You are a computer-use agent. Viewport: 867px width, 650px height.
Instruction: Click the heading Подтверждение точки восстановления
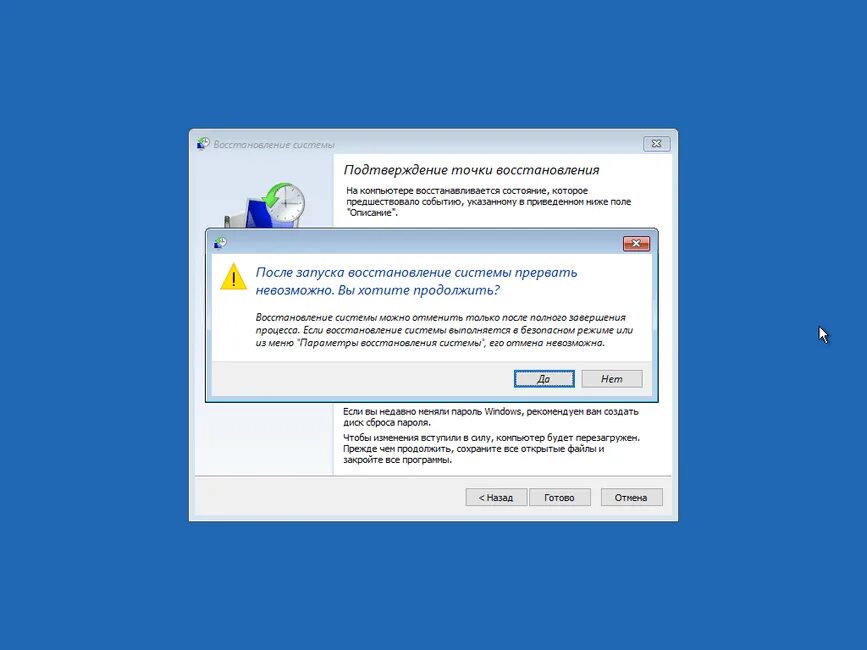coord(472,170)
